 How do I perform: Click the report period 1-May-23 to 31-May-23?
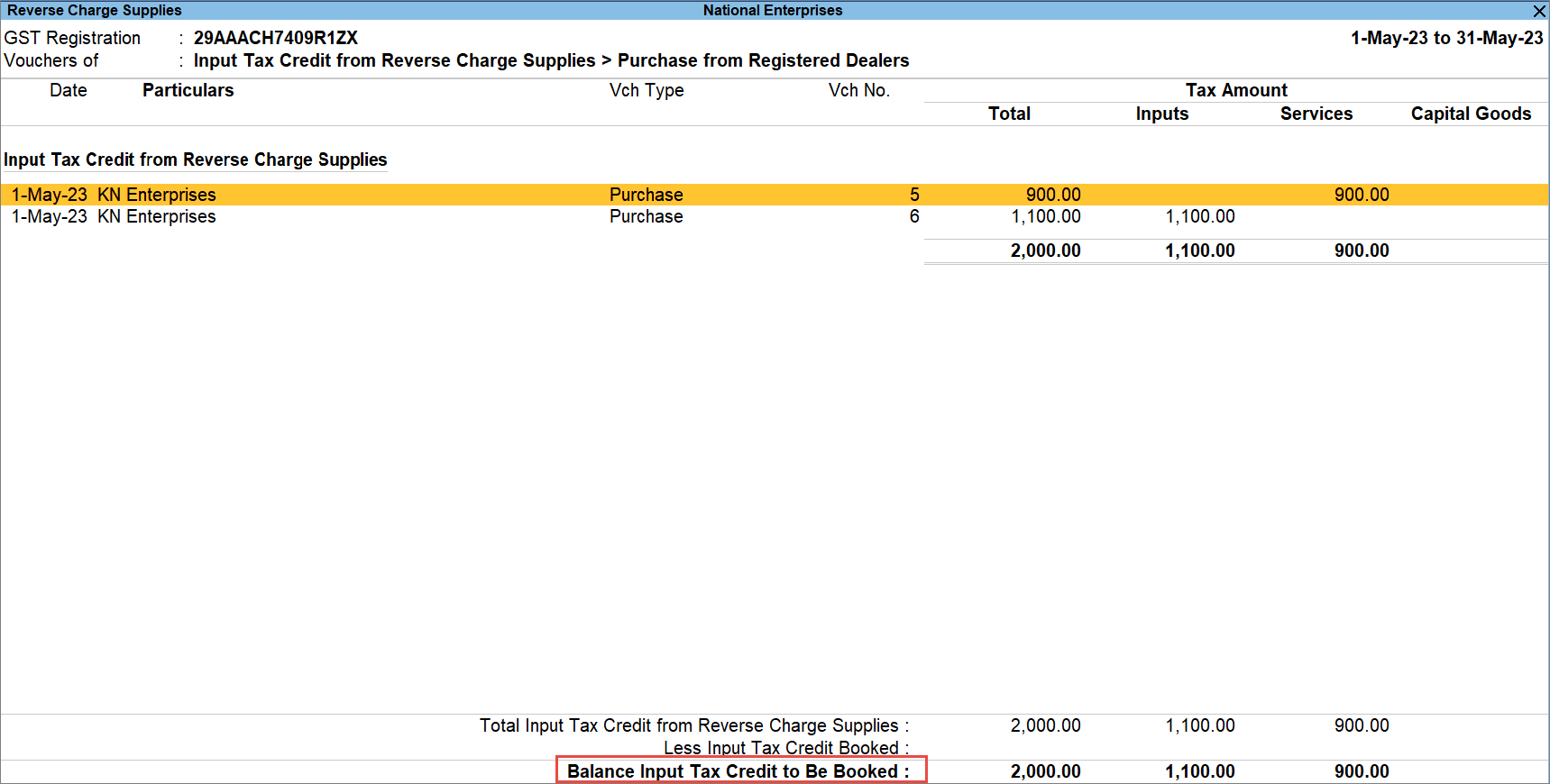point(1446,38)
